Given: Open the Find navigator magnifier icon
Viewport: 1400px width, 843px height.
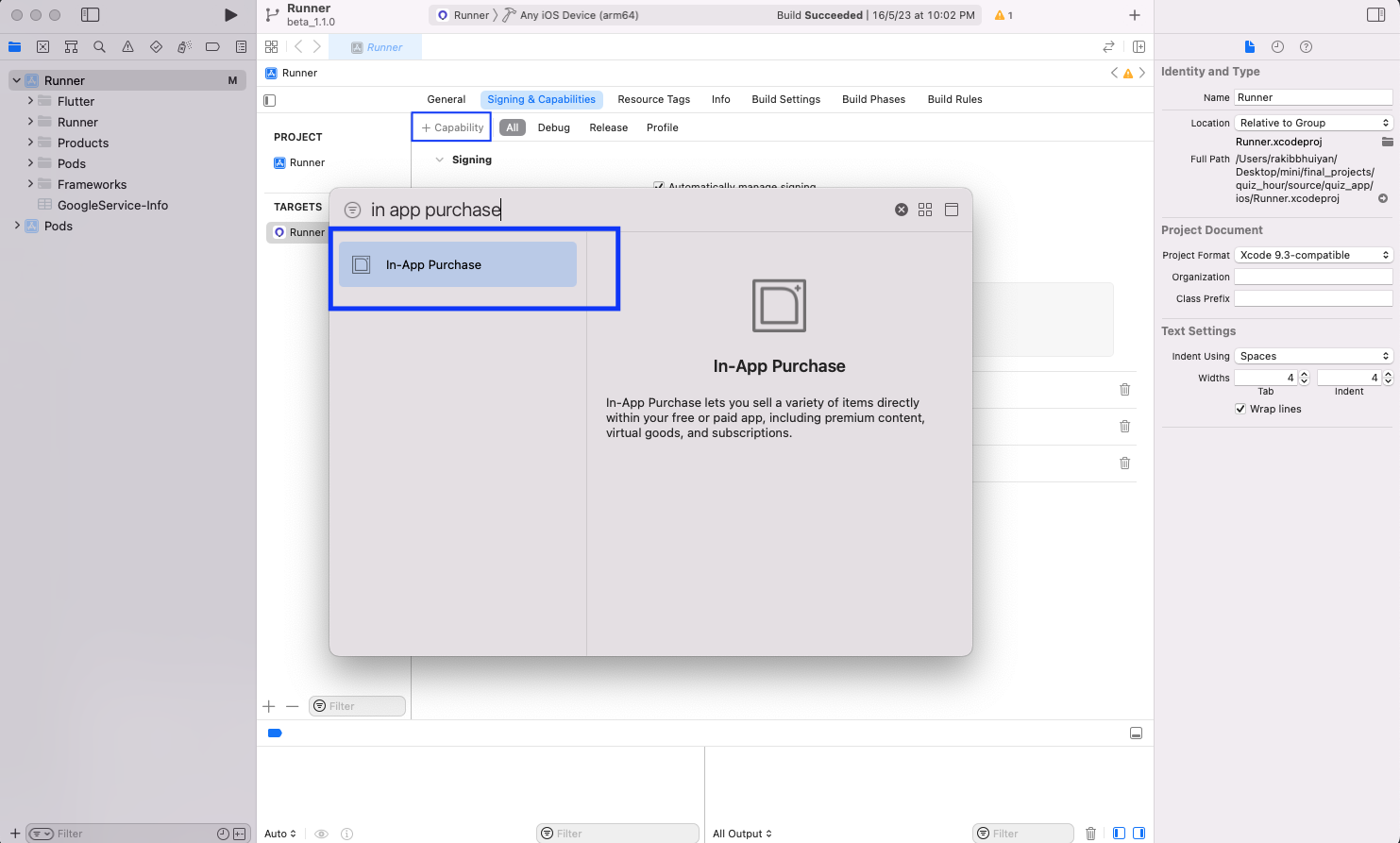Looking at the screenshot, I should click(99, 46).
